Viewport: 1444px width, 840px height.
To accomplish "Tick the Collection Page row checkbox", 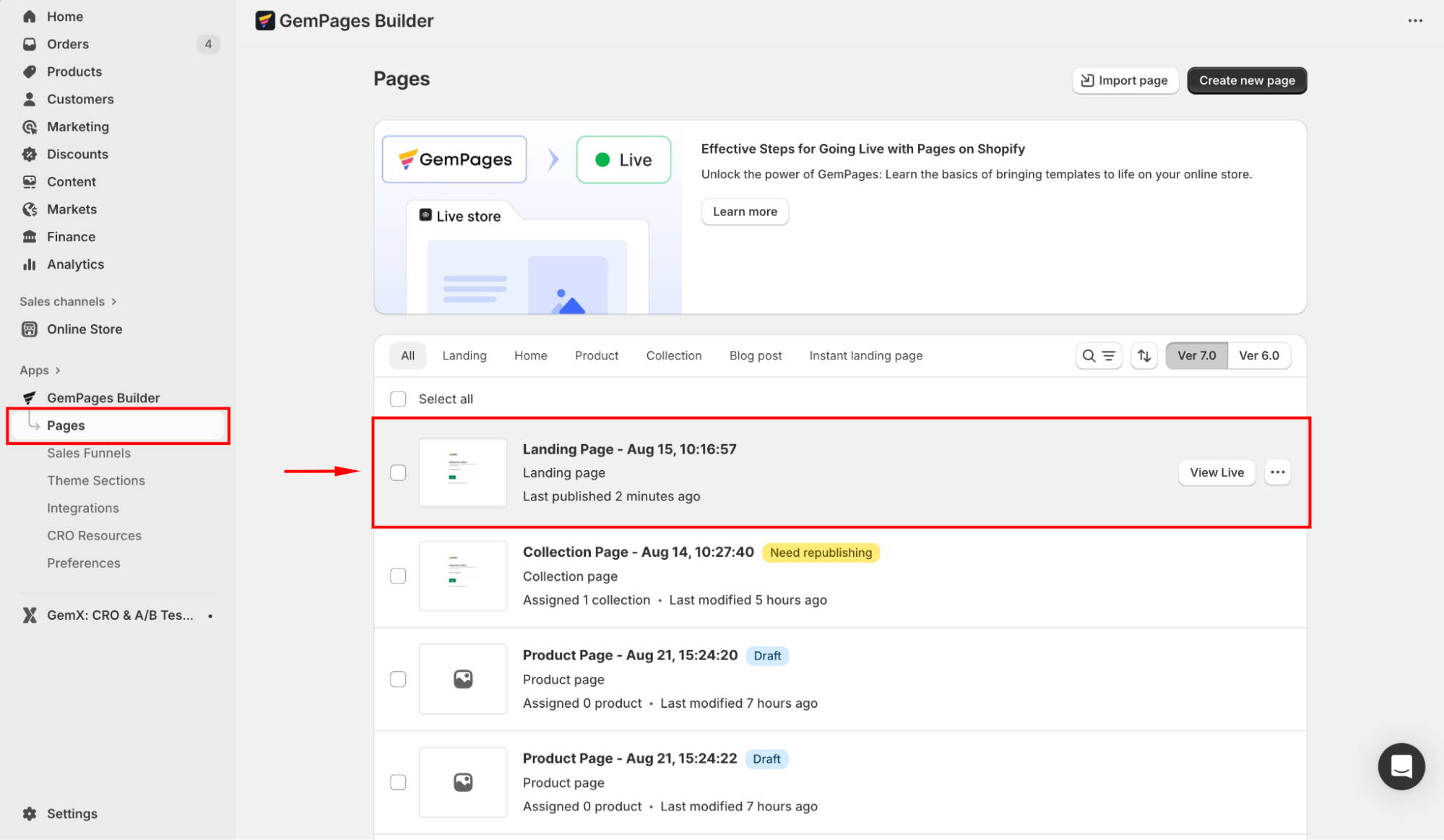I will (398, 576).
